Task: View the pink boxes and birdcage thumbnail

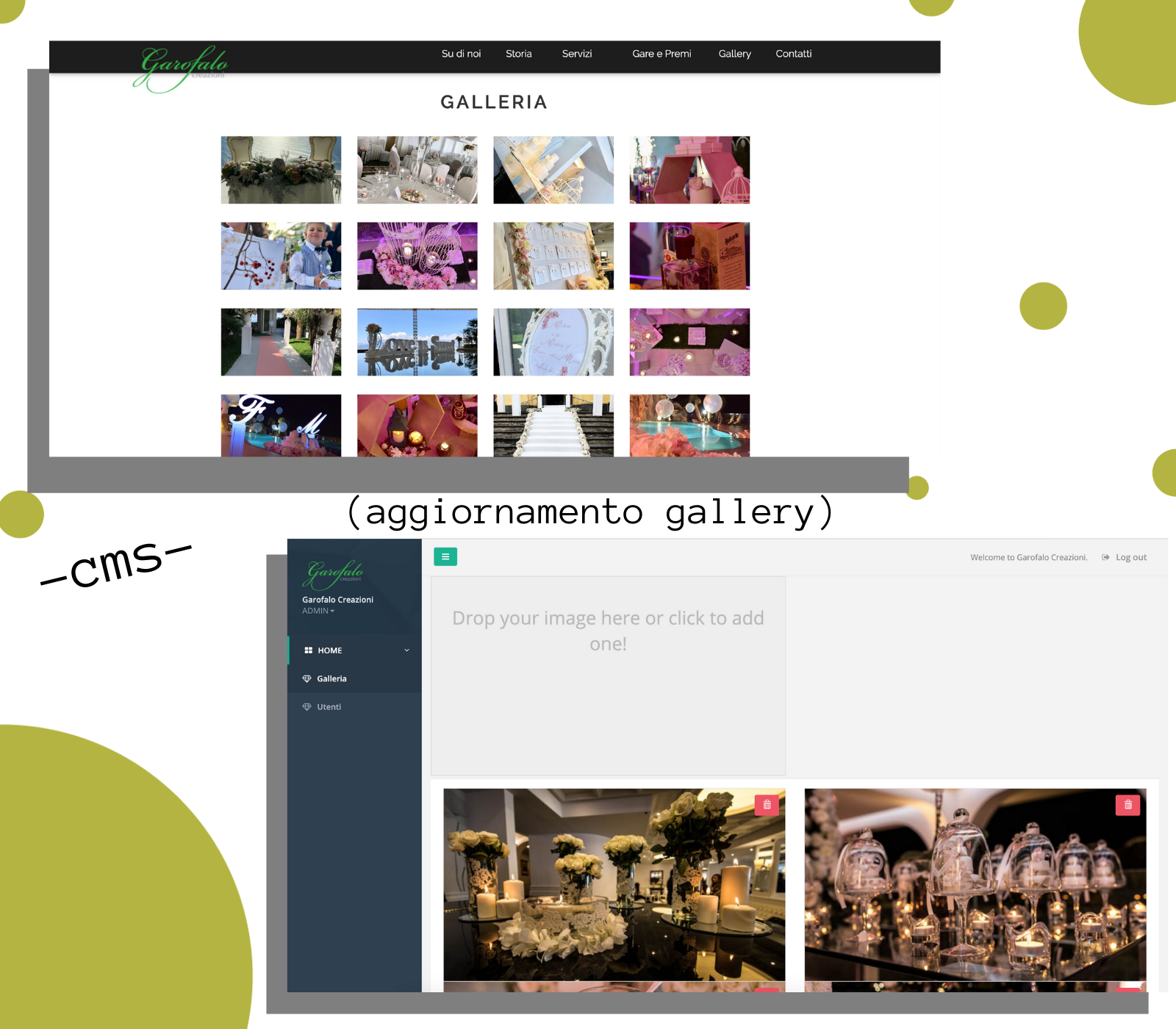Action: click(689, 170)
